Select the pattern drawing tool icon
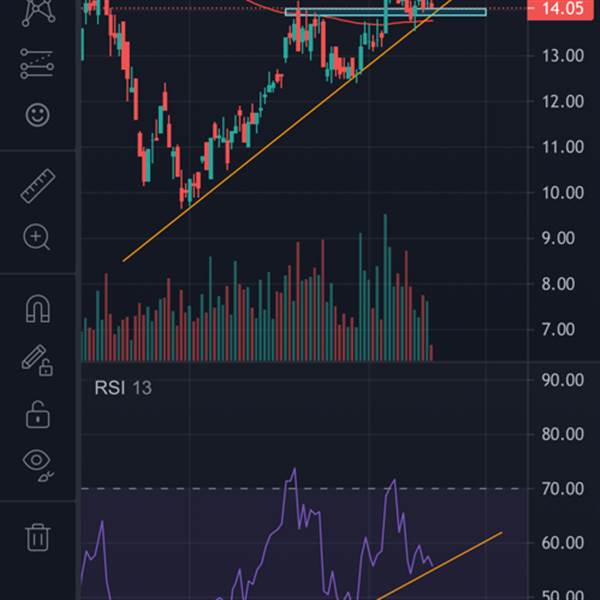 38,11
